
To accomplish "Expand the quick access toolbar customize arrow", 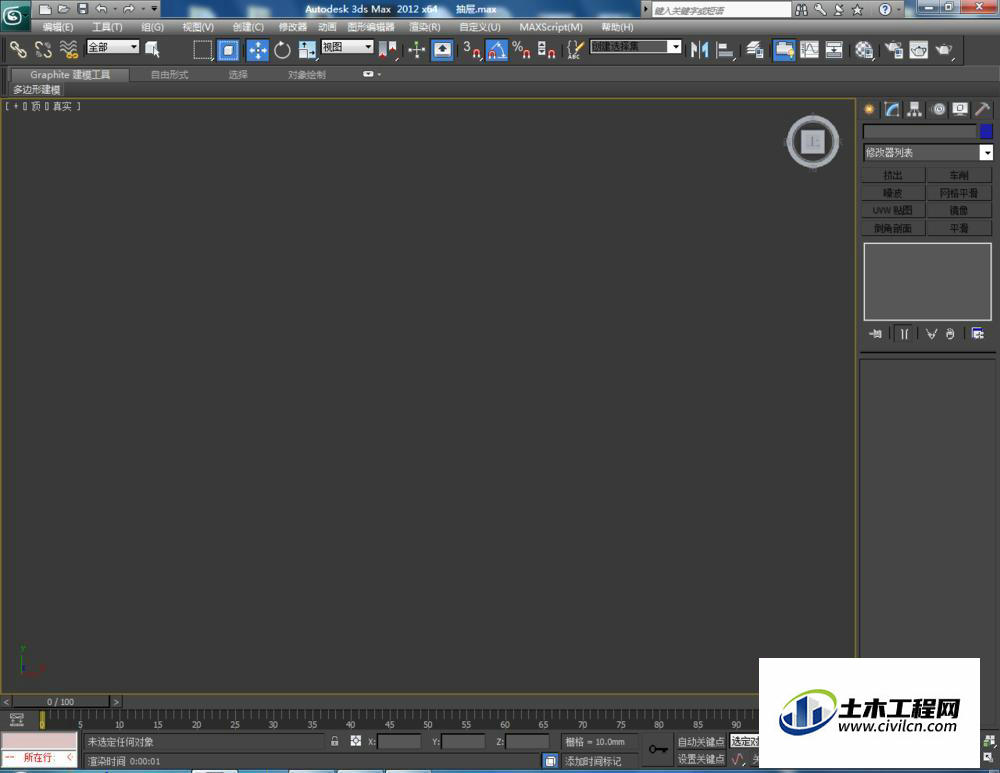I will point(154,9).
